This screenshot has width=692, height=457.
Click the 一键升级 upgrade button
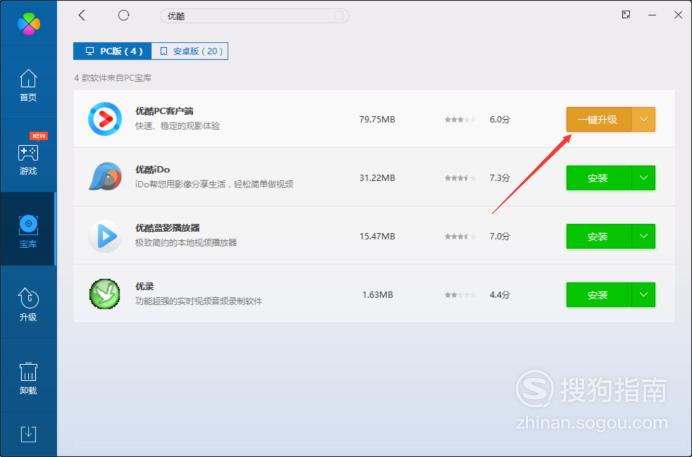click(x=598, y=120)
